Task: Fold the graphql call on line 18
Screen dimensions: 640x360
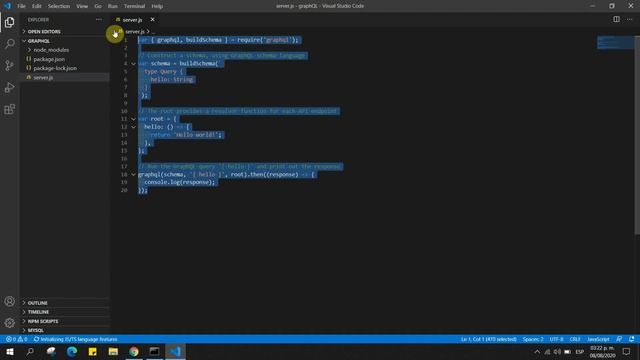Action: 133,175
